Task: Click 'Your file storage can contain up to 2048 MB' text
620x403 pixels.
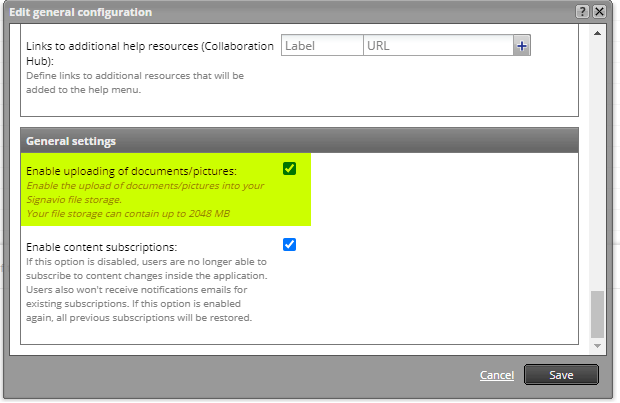Action: point(128,214)
